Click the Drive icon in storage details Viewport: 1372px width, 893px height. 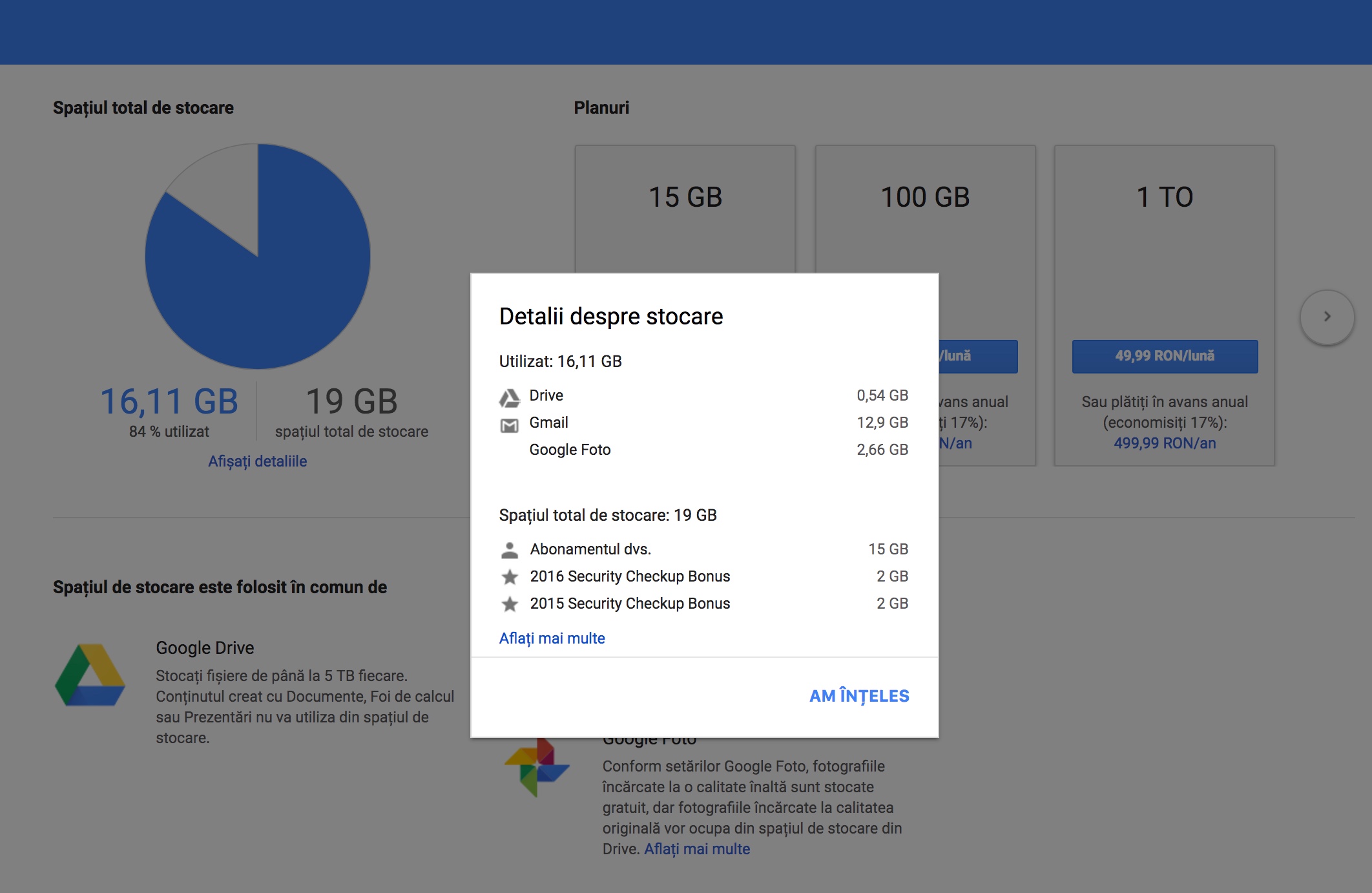click(510, 397)
